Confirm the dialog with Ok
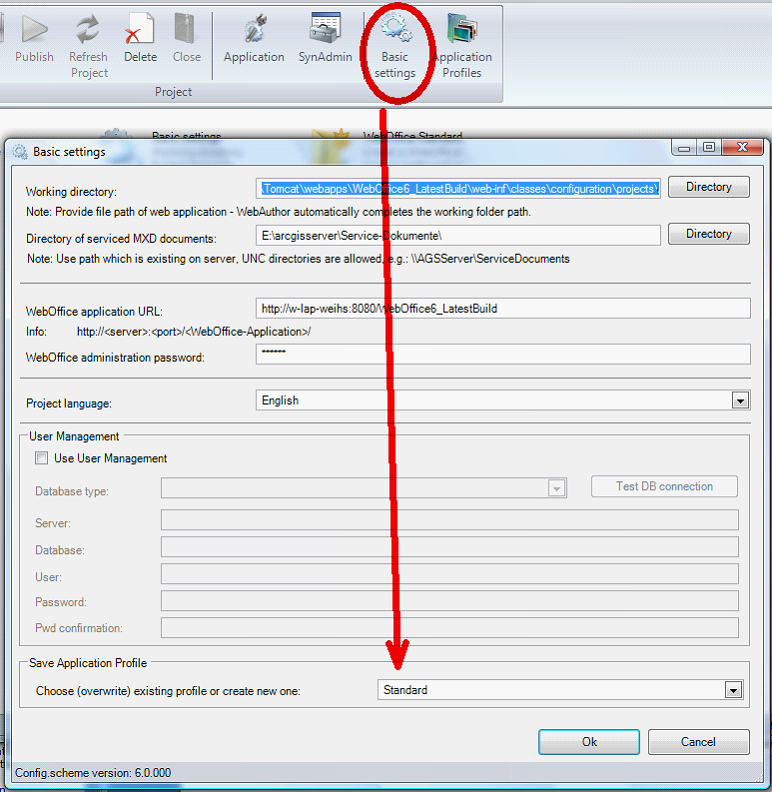 click(x=589, y=741)
